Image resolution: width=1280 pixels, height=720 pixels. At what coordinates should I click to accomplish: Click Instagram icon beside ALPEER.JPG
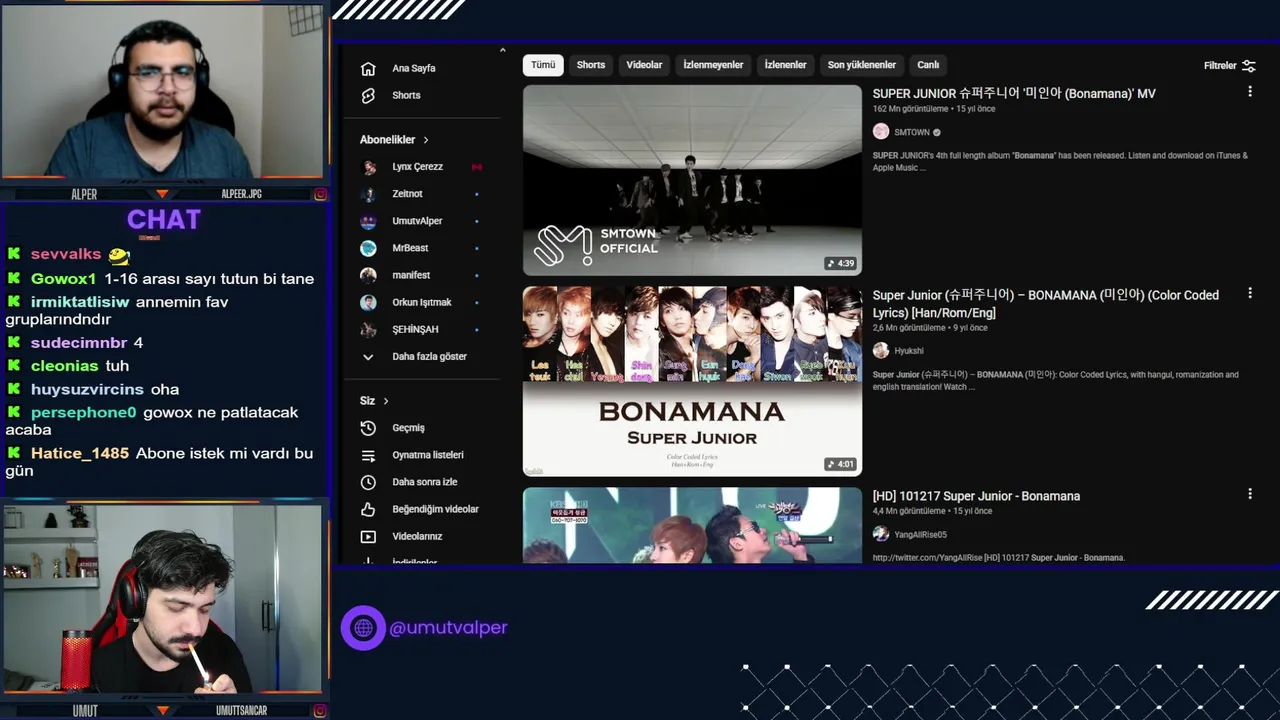320,194
